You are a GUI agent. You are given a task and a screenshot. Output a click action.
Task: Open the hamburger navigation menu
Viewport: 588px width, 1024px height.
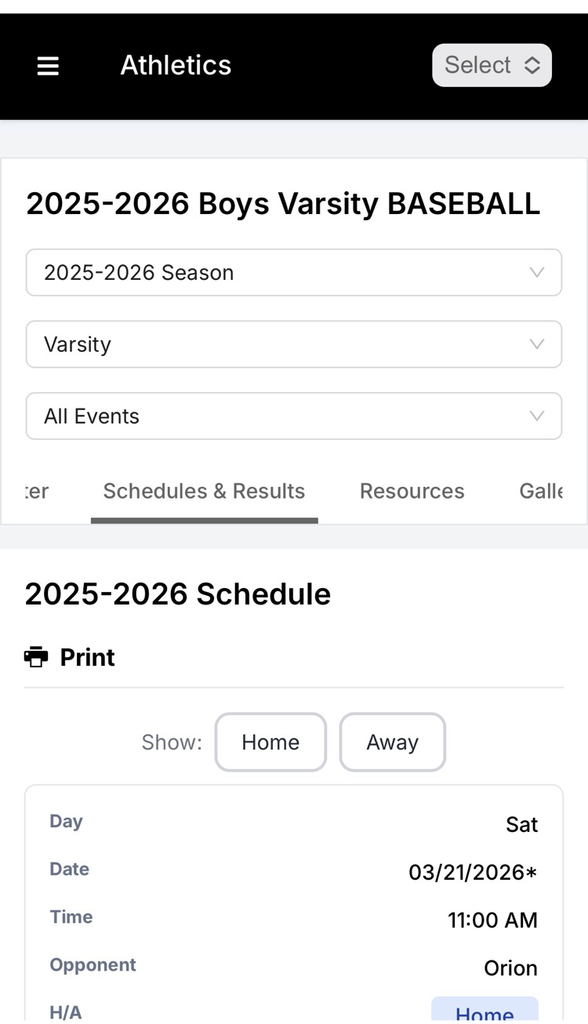pyautogui.click(x=47, y=66)
